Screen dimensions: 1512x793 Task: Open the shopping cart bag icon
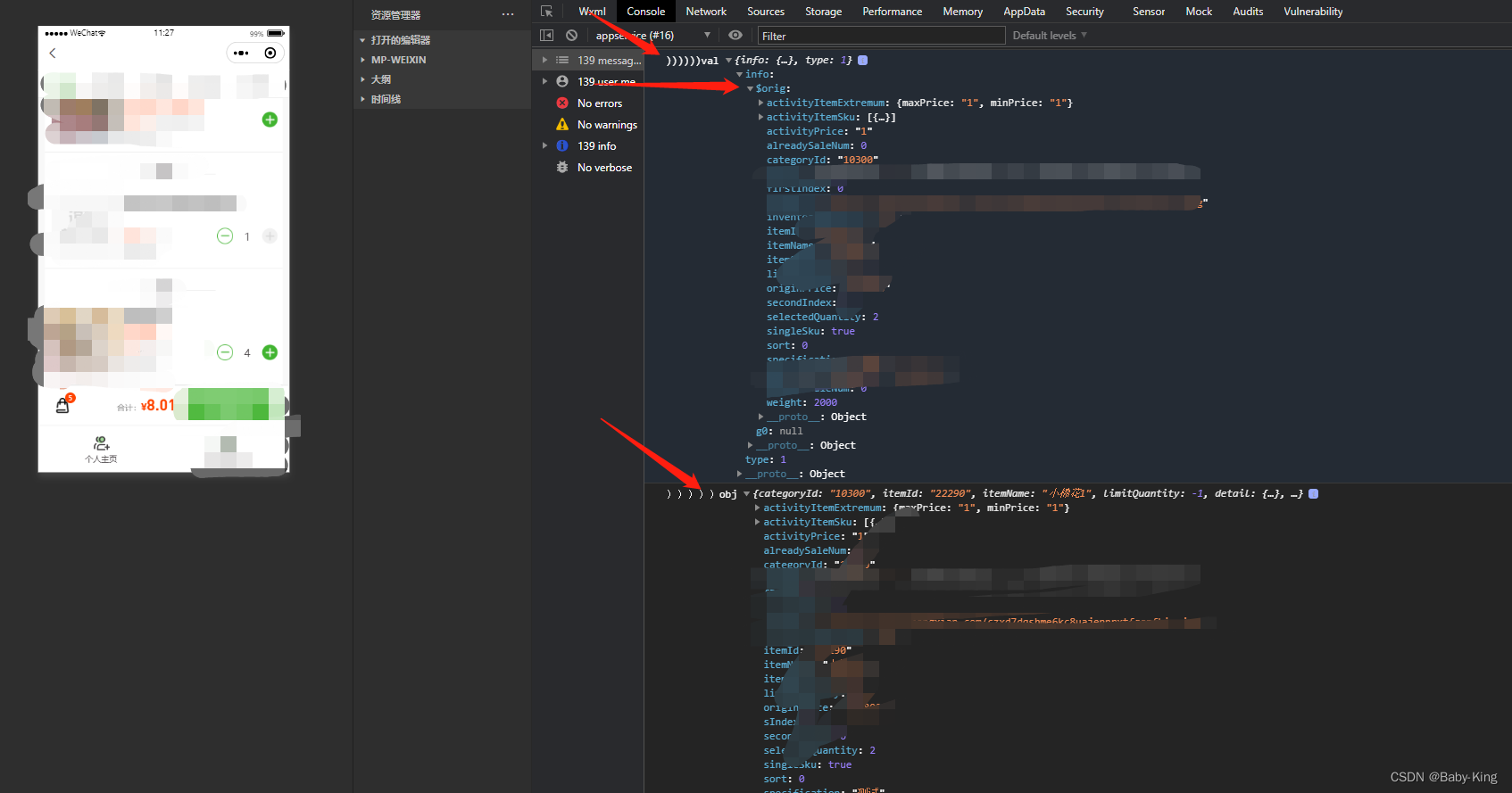tap(63, 404)
